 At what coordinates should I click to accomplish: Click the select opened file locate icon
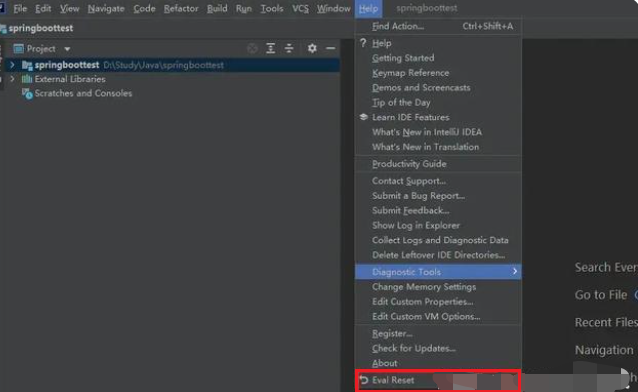(252, 48)
